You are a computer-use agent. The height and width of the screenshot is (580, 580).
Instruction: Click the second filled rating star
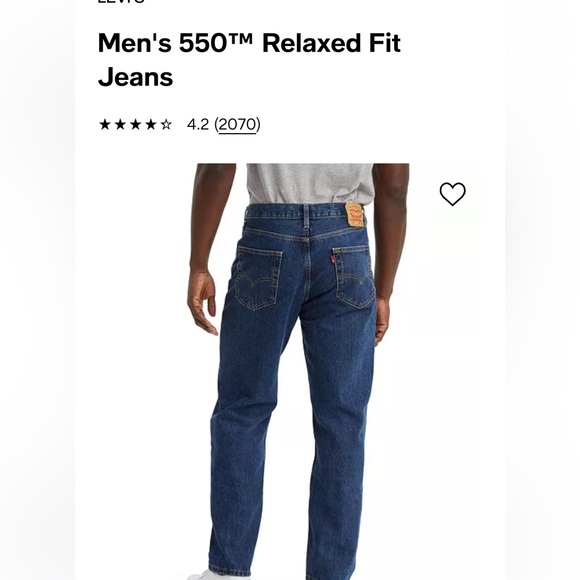coord(120,124)
